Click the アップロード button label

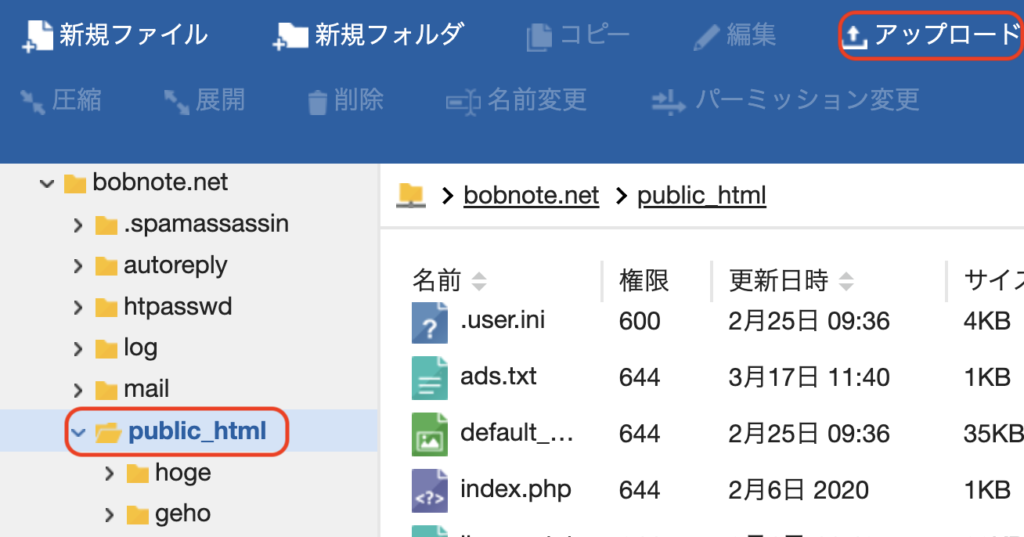click(948, 35)
